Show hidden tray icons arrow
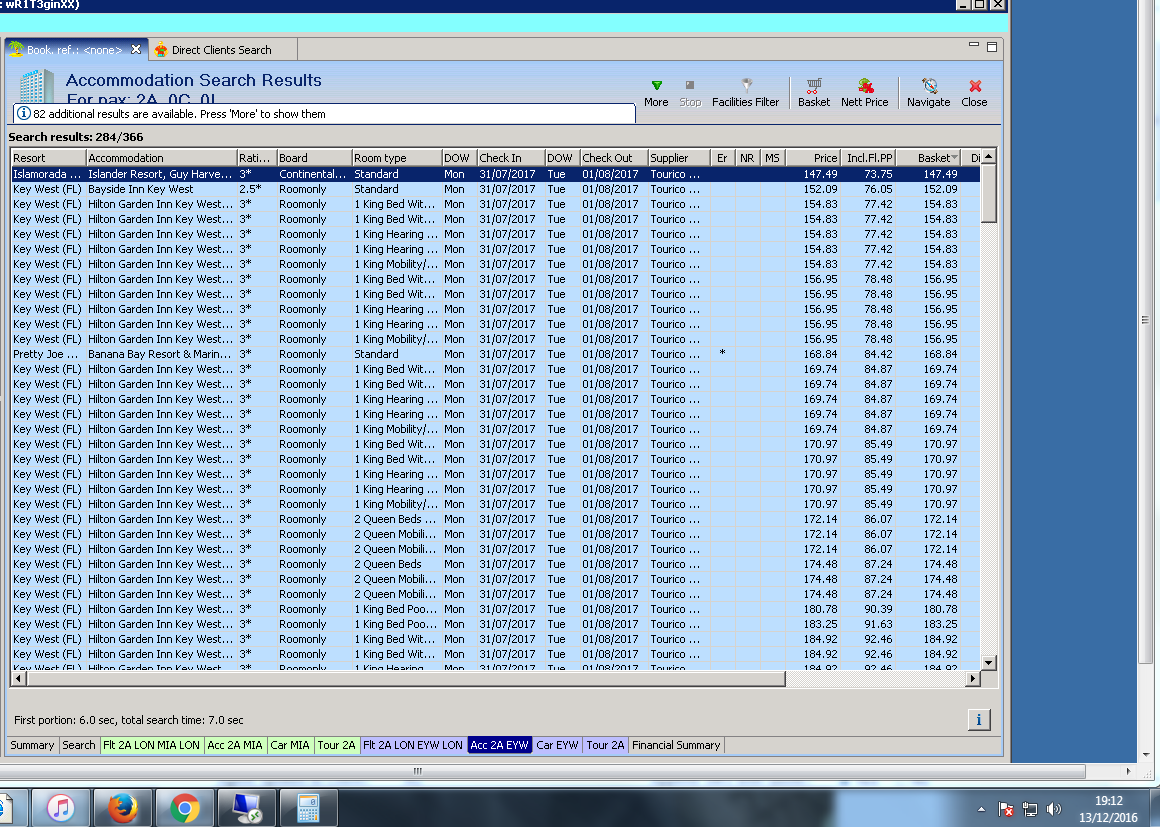 point(981,809)
